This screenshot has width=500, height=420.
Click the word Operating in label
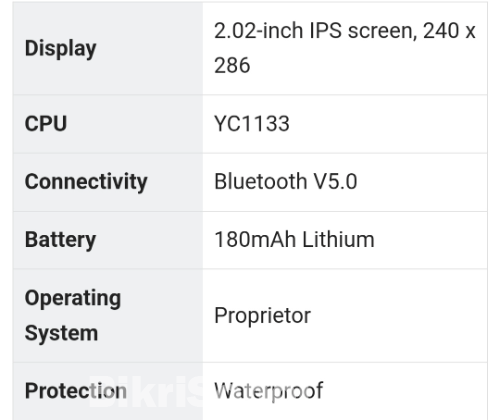[73, 298]
